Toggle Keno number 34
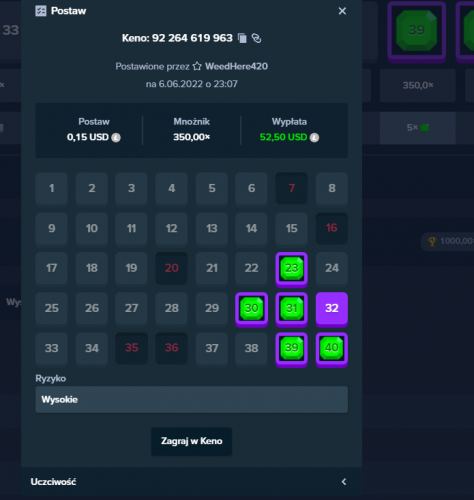 92,348
